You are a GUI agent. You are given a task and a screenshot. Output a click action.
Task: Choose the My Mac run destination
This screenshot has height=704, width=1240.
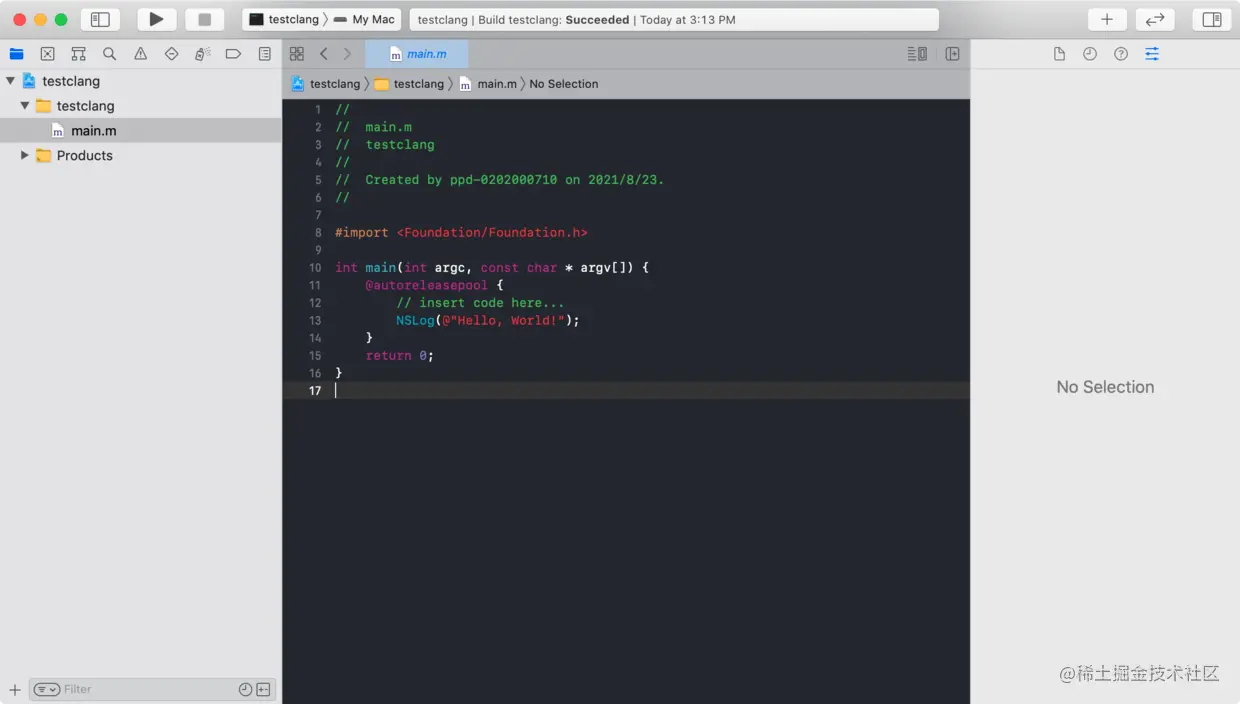tap(364, 19)
